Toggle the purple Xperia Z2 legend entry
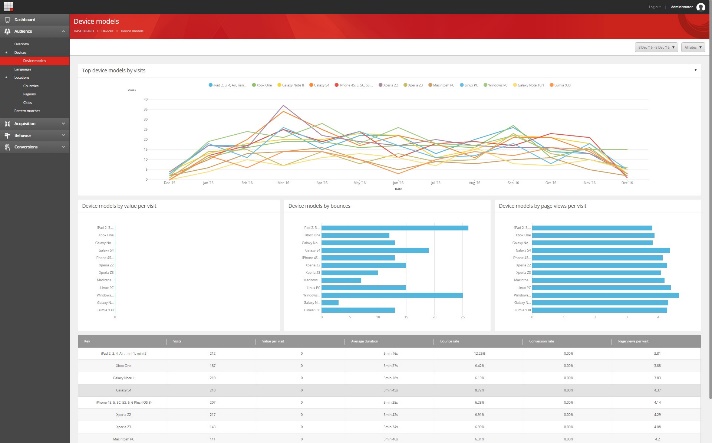This screenshot has width=712, height=443. [389, 85]
